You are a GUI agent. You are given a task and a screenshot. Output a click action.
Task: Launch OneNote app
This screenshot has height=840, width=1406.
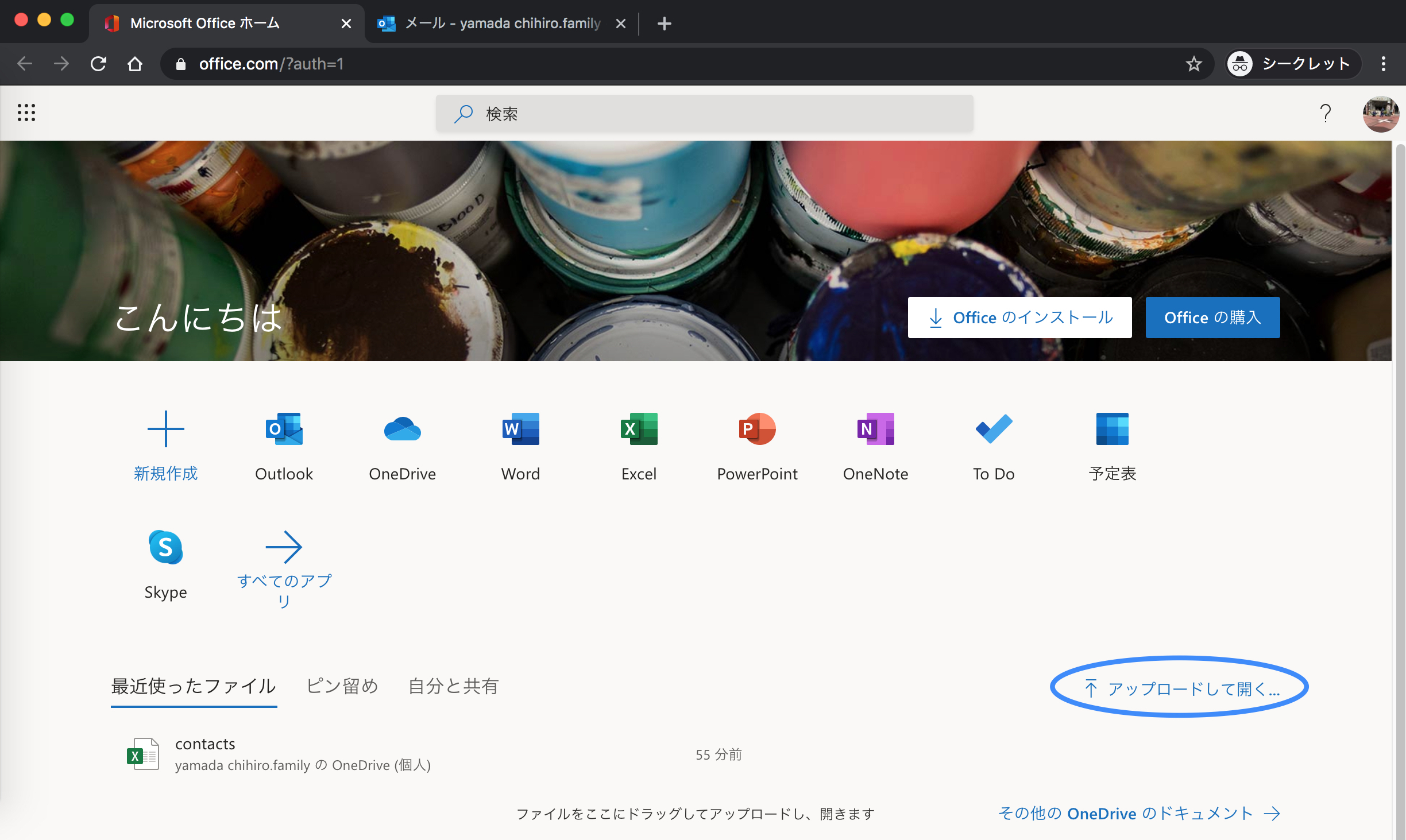[875, 429]
